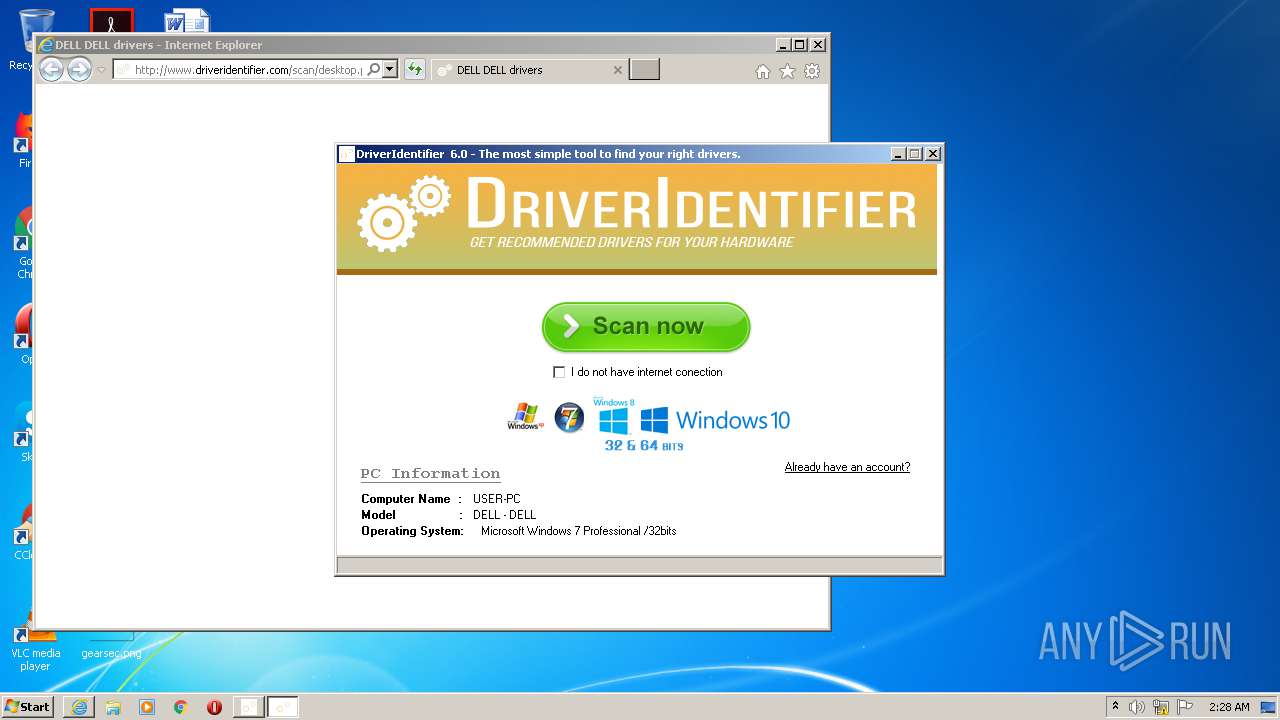Click the 'USER-PC' computer name value
Image resolution: width=1280 pixels, height=720 pixels.
pyautogui.click(x=497, y=499)
